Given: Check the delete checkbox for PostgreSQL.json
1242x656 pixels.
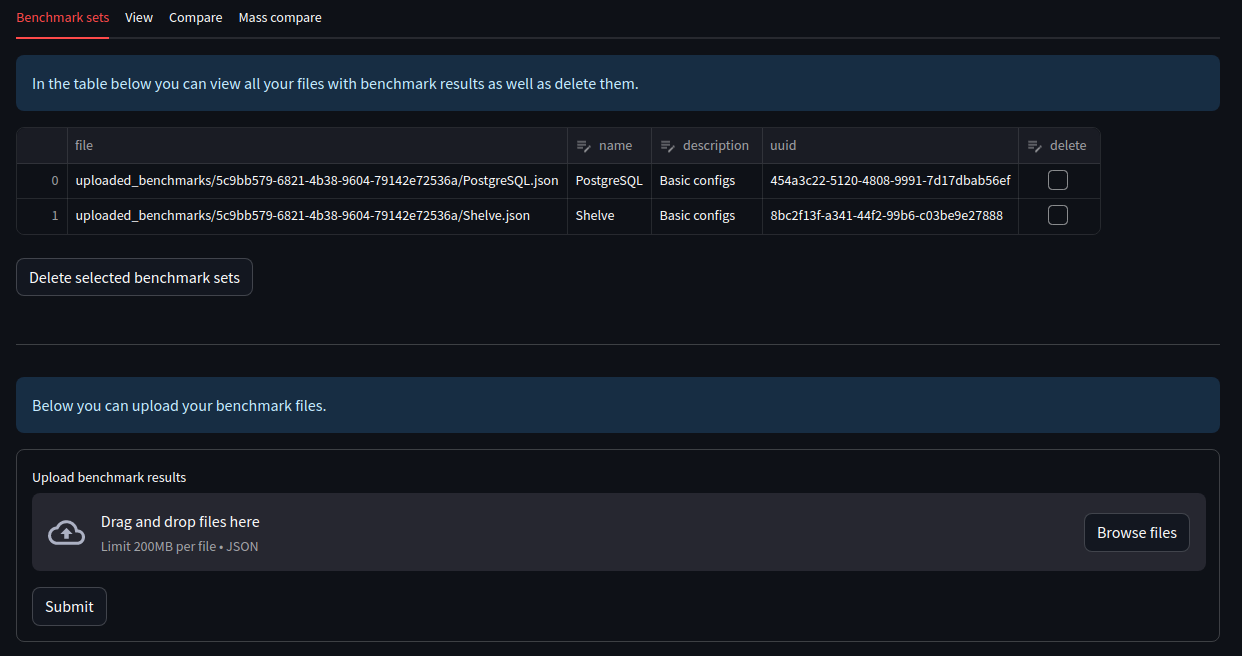Looking at the screenshot, I should pos(1057,180).
